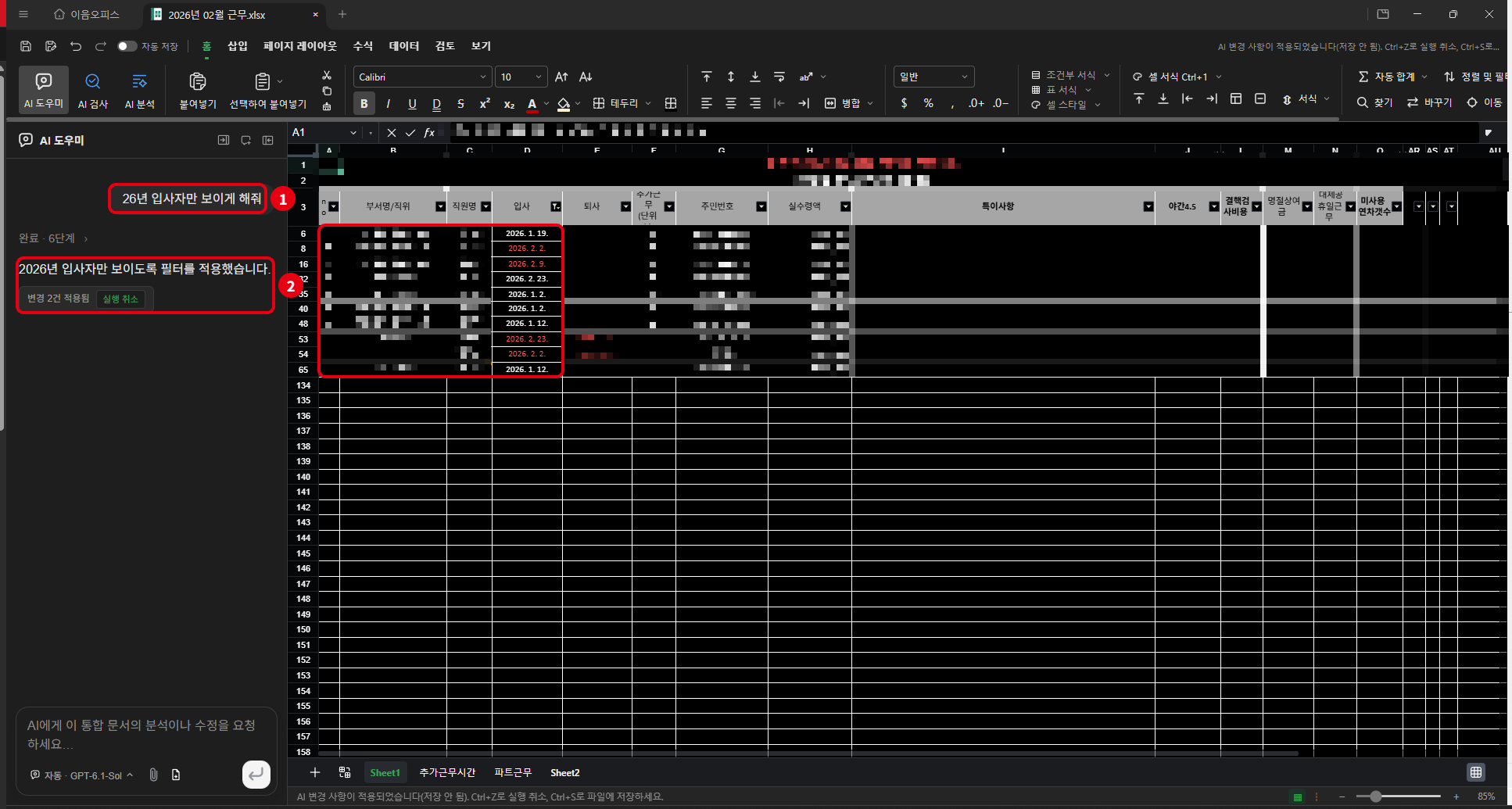Viewport: 1512px width, 809px height.
Task: Click the 바꾸기 replace button
Action: click(1429, 102)
